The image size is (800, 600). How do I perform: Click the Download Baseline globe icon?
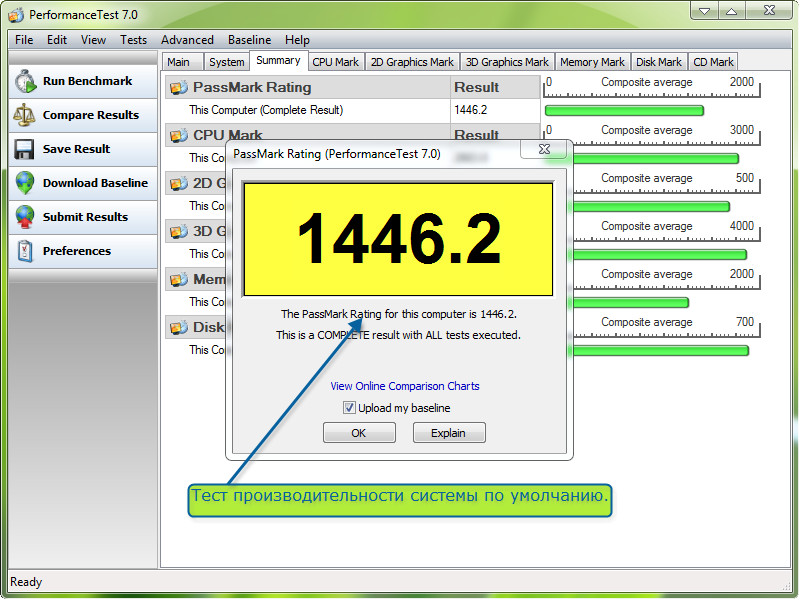25,184
